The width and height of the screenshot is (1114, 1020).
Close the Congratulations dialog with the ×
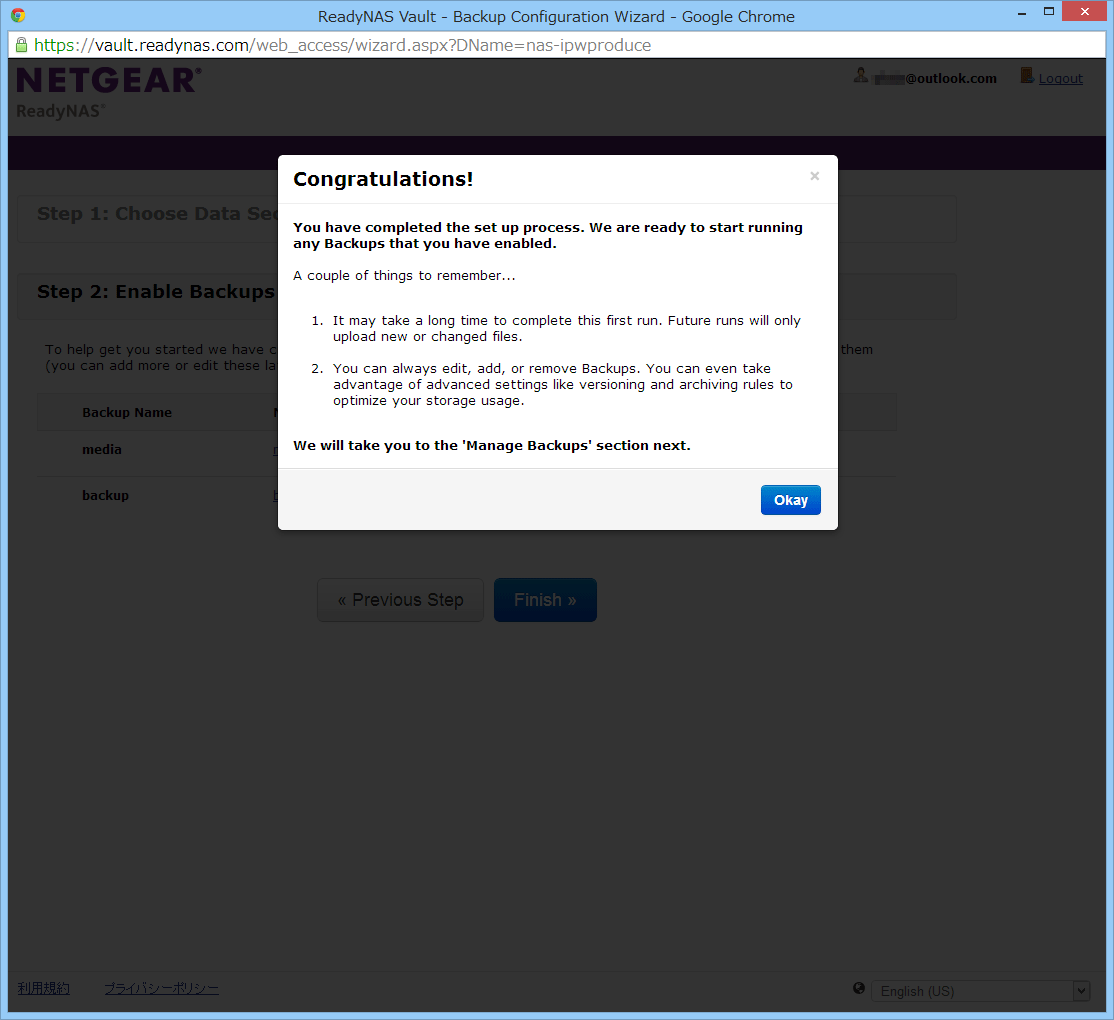coord(814,177)
